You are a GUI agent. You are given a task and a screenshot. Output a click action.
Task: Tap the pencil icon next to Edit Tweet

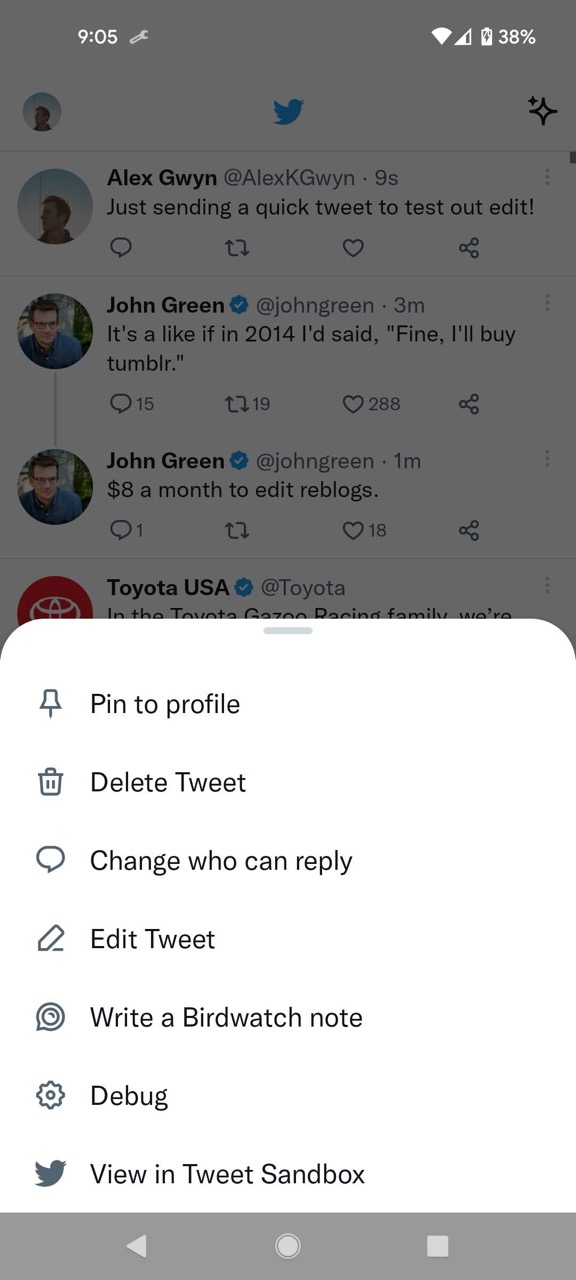click(50, 939)
